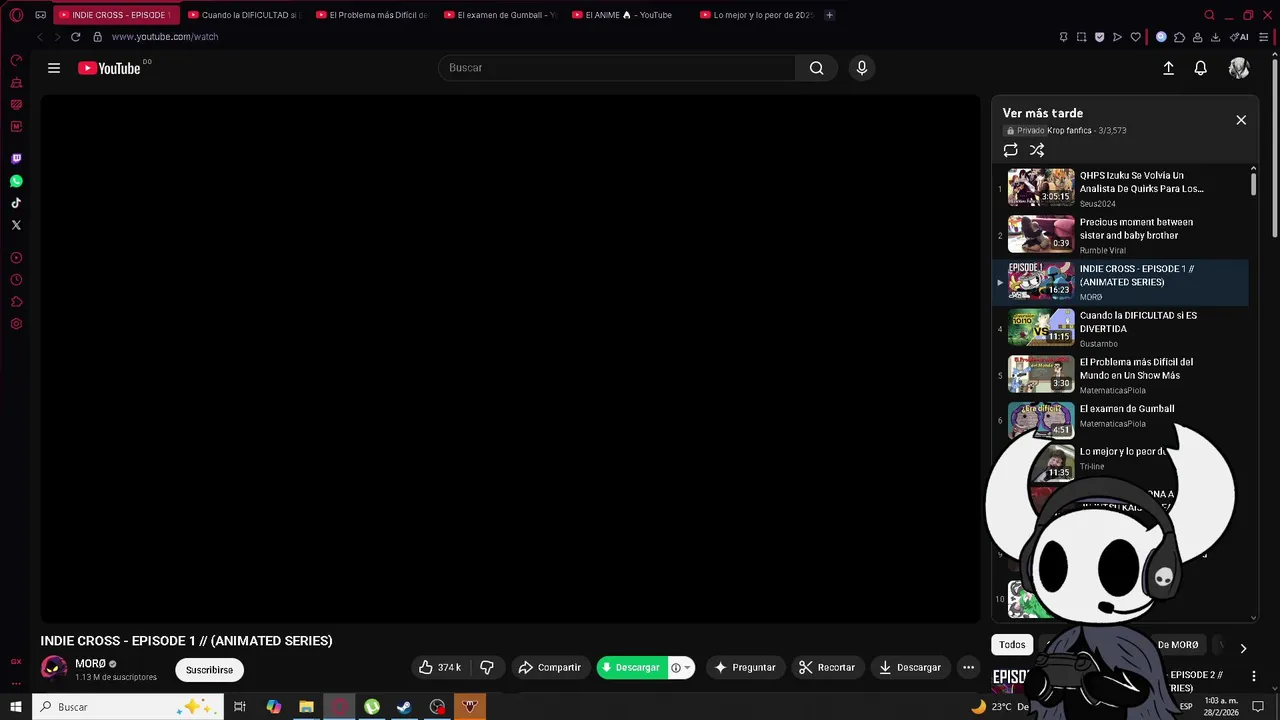Open the Aria AI button in toolbar
The width and height of the screenshot is (1280, 720).
pos(1240,37)
